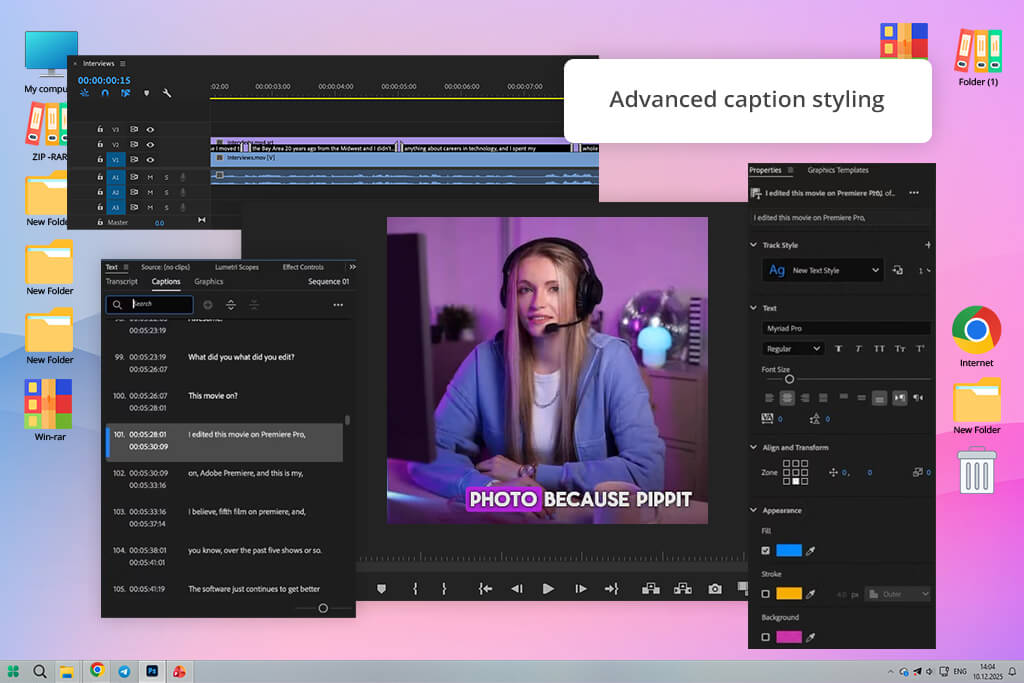Viewport: 1024px width, 683px height.
Task: Solo audio track A2
Action: click(166, 192)
